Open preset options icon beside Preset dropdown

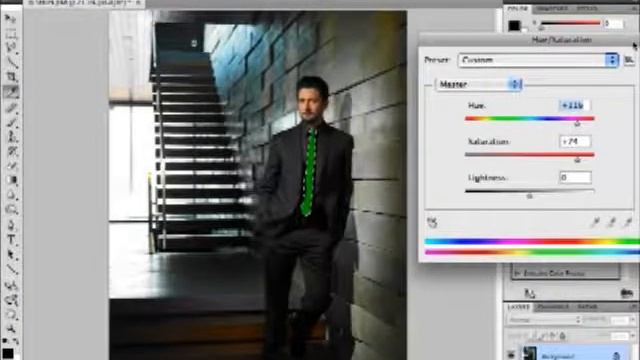[629, 60]
